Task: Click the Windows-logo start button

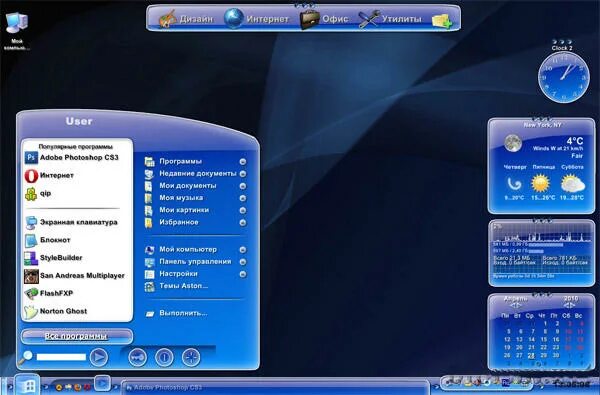Action: tap(27, 385)
